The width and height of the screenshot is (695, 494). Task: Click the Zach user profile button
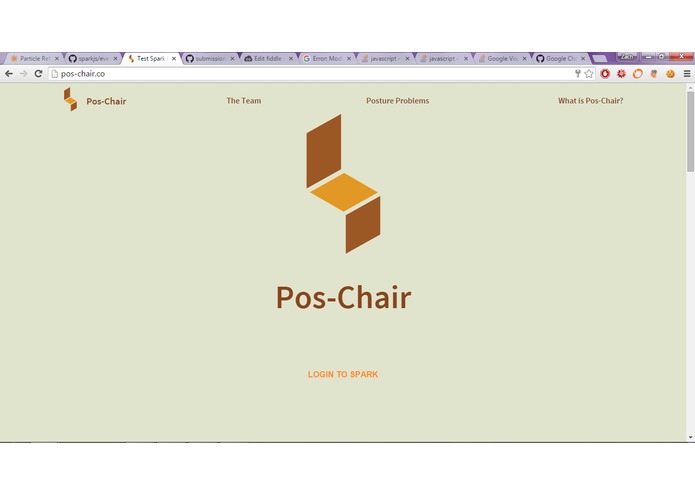tap(627, 57)
